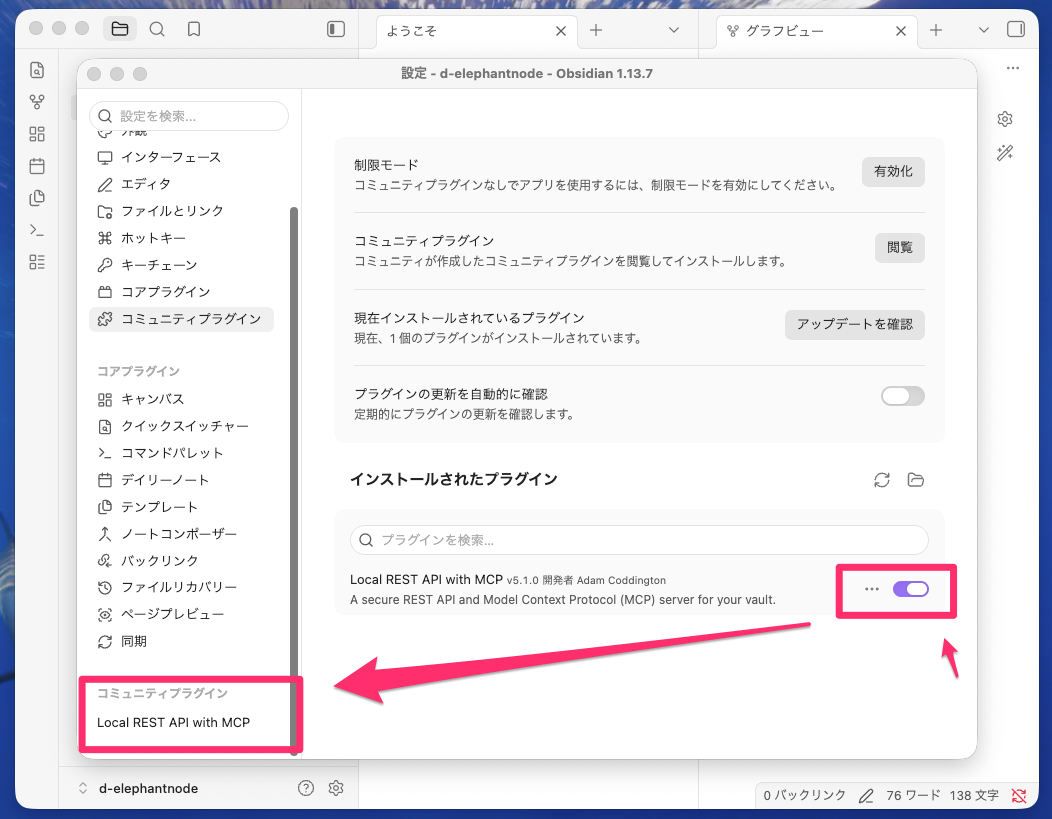The width and height of the screenshot is (1052, 819).
Task: Insert template icon in left ribbon
Action: pyautogui.click(x=37, y=198)
